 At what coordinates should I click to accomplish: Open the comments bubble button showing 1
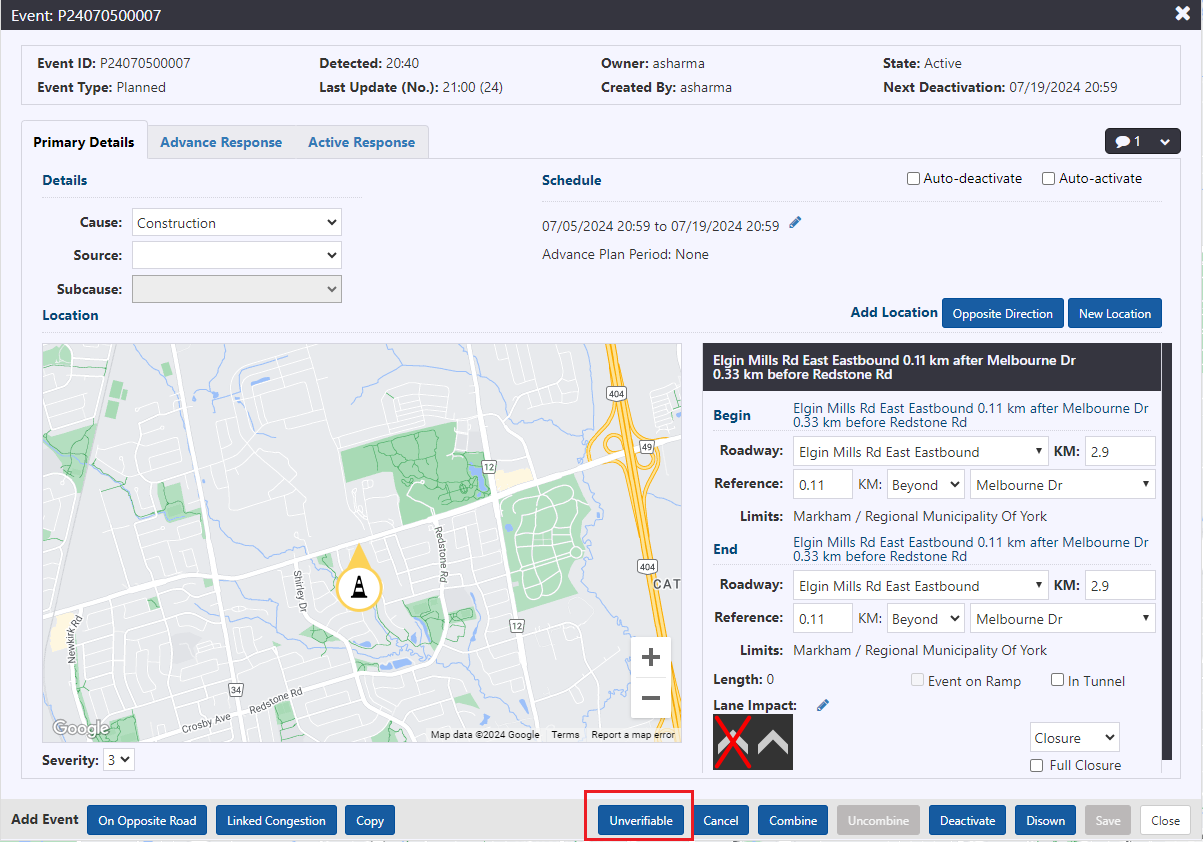point(1142,142)
